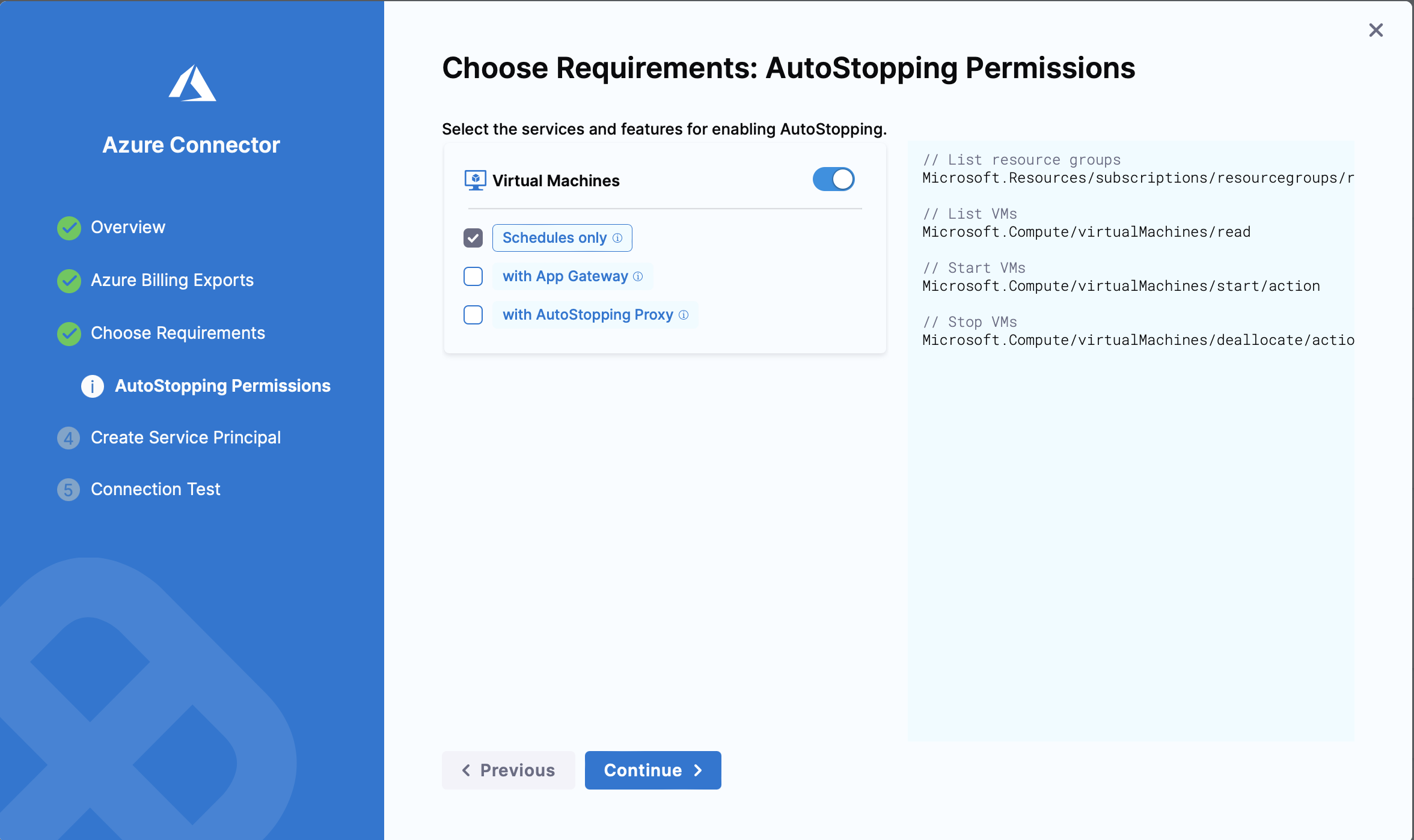1414x840 pixels.
Task: Click step 4 number badge
Action: [69, 438]
